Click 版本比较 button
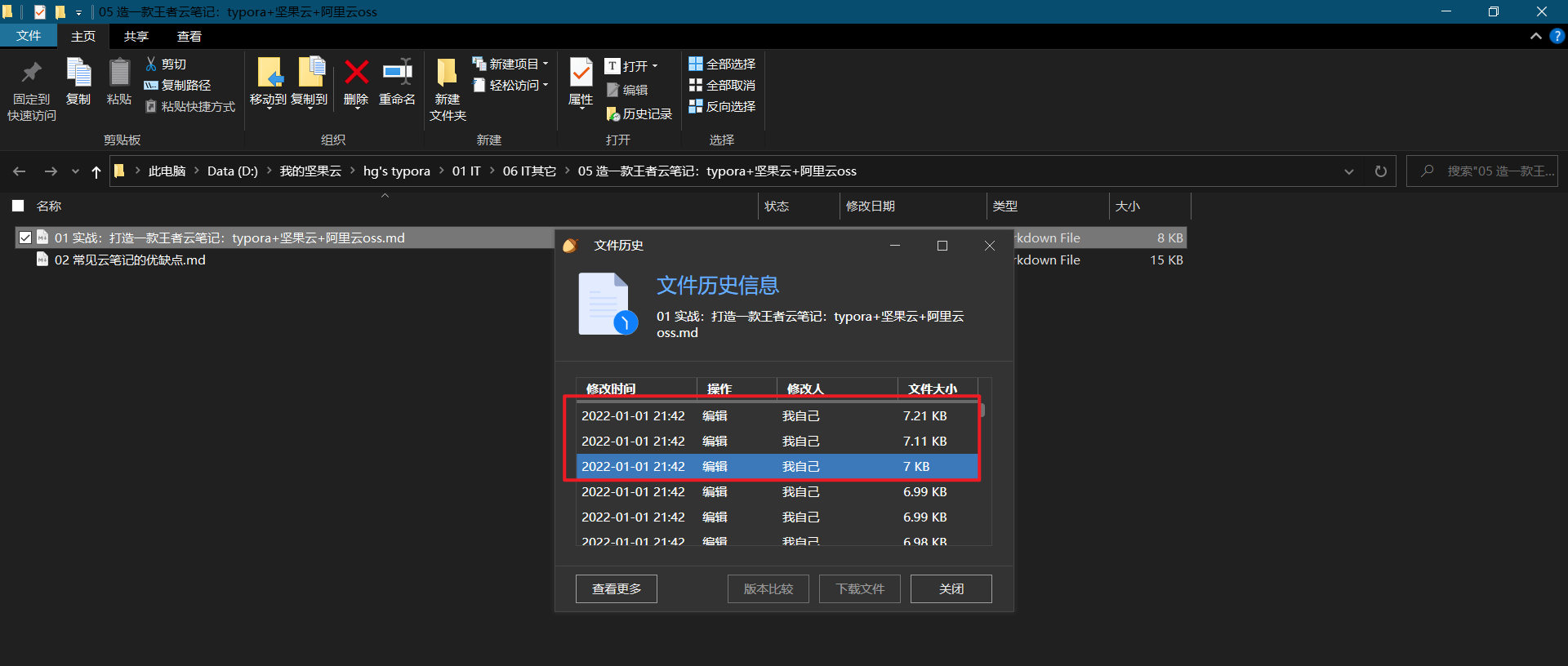The width and height of the screenshot is (1568, 666). point(768,588)
